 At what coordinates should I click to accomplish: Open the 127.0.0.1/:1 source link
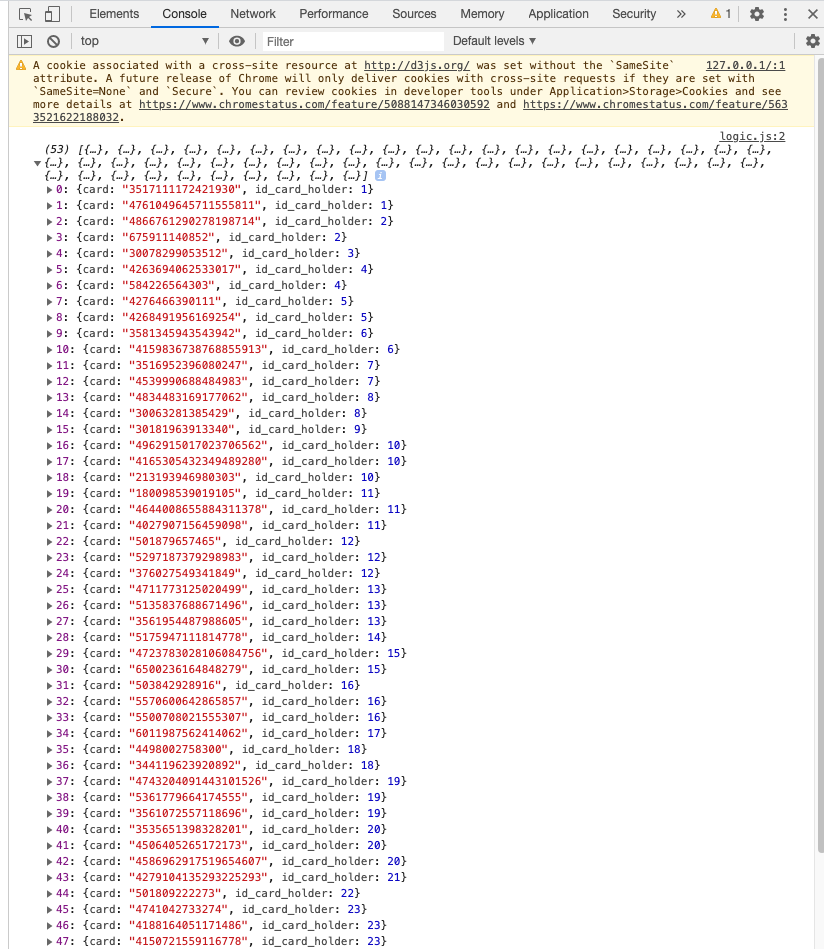coord(745,65)
